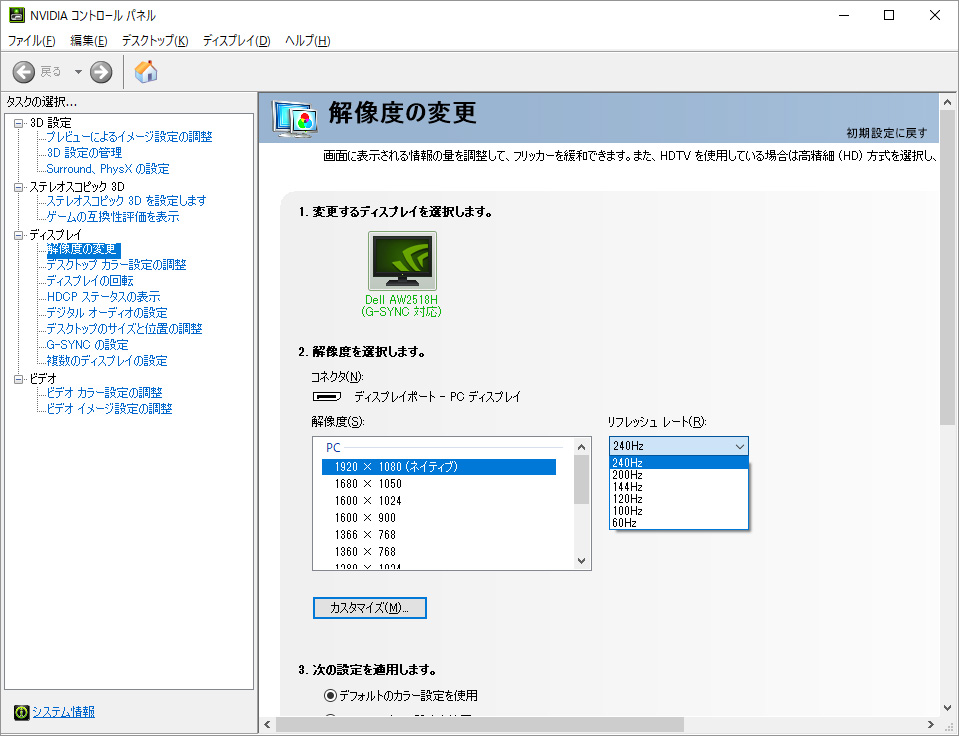959x736 pixels.
Task: Click the green system info icon
Action: (21, 712)
